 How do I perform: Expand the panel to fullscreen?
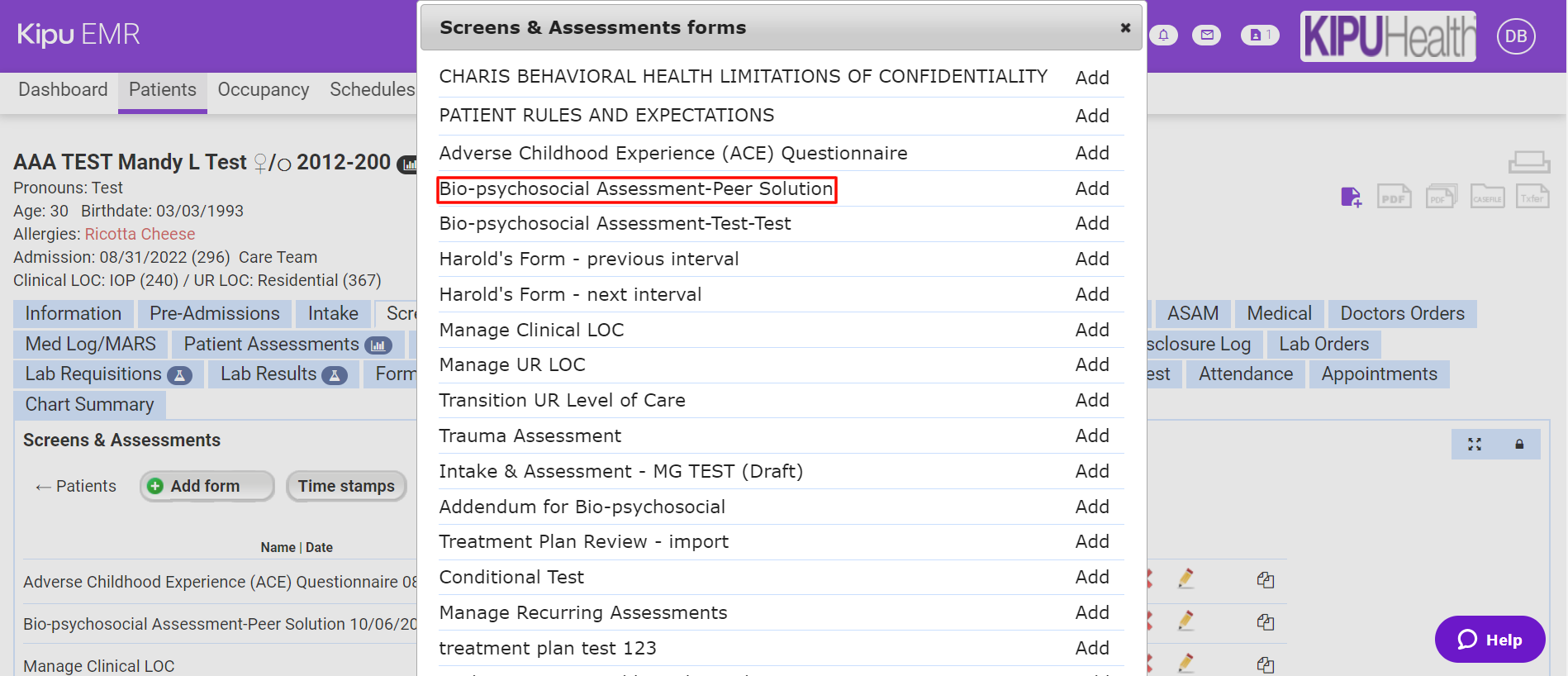(x=1474, y=445)
